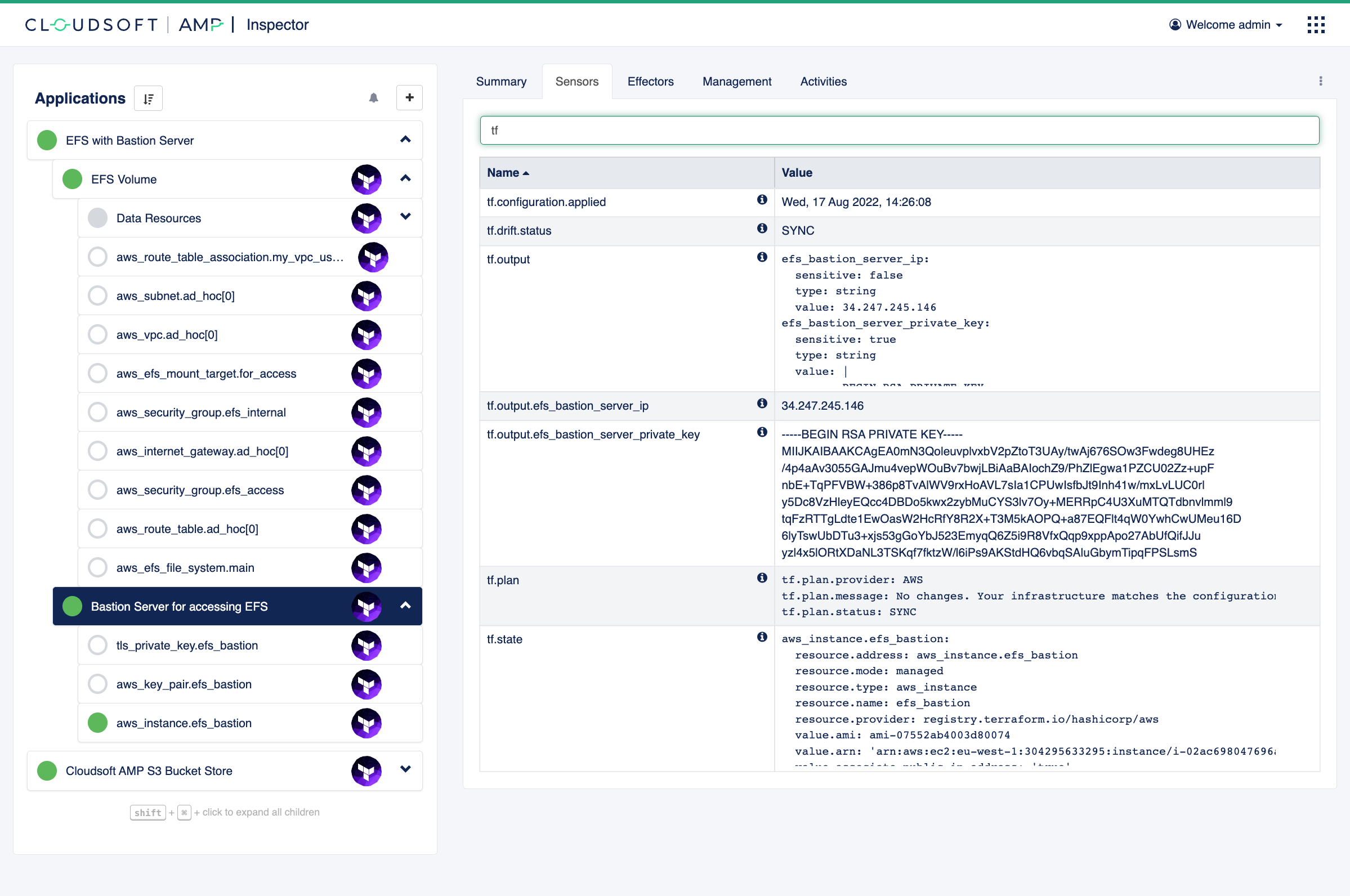Screen dimensions: 1350x896
Task: Click Terraform icon beside aws_instance.efs_bastion
Action: [x=366, y=723]
